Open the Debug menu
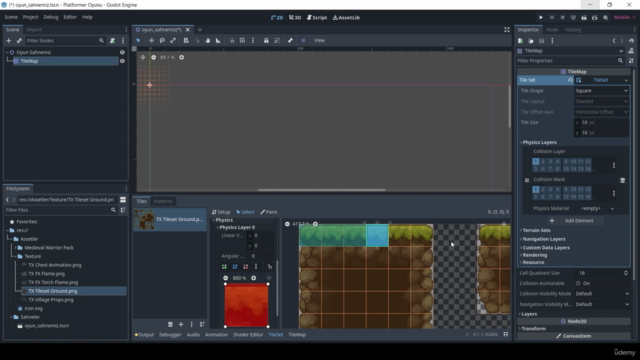The image size is (640, 360). (x=51, y=17)
